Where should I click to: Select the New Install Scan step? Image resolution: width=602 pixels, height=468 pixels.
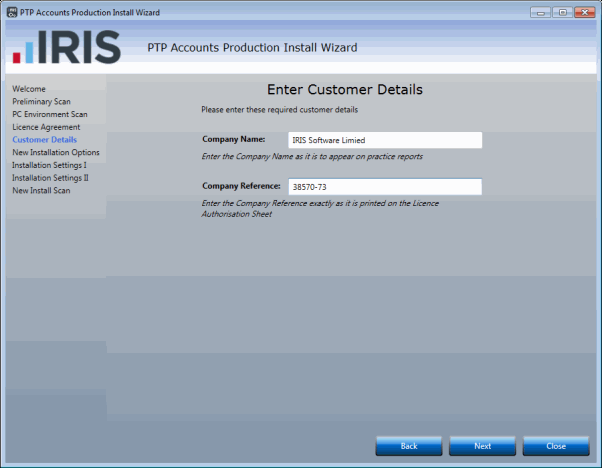(41, 190)
